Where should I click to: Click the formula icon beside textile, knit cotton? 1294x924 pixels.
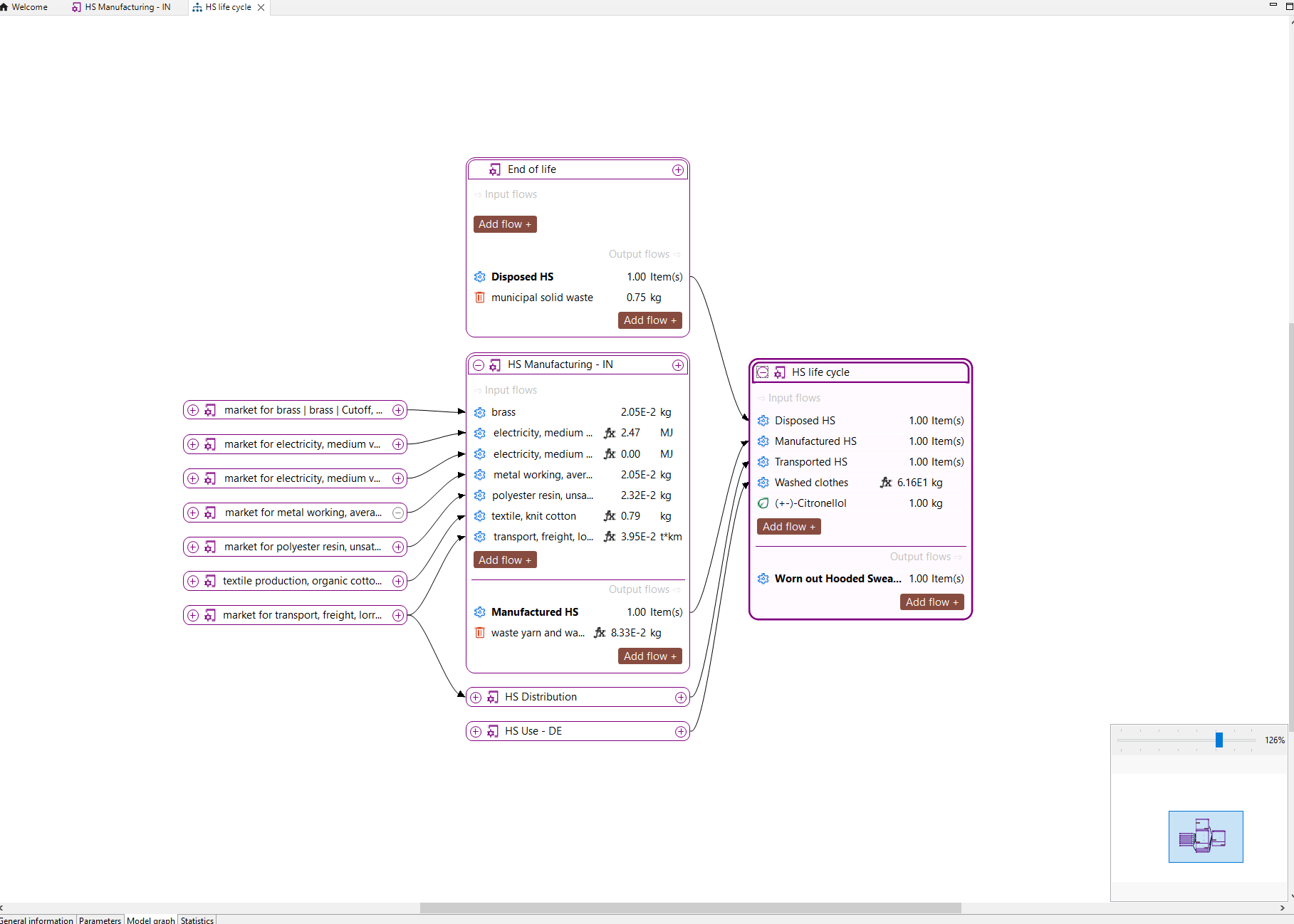point(610,516)
